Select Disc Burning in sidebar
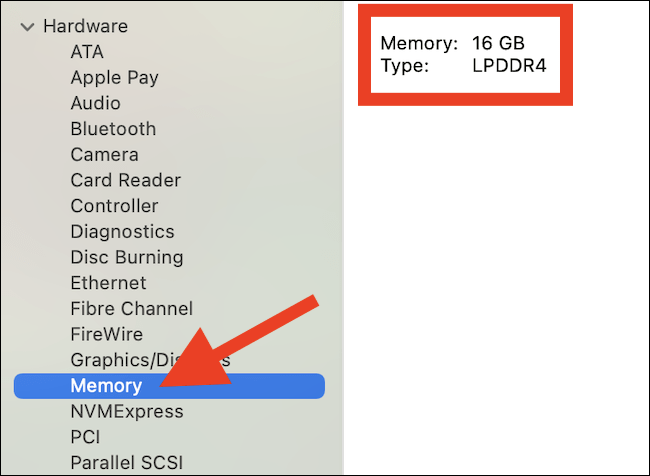This screenshot has height=476, width=650. (126, 257)
